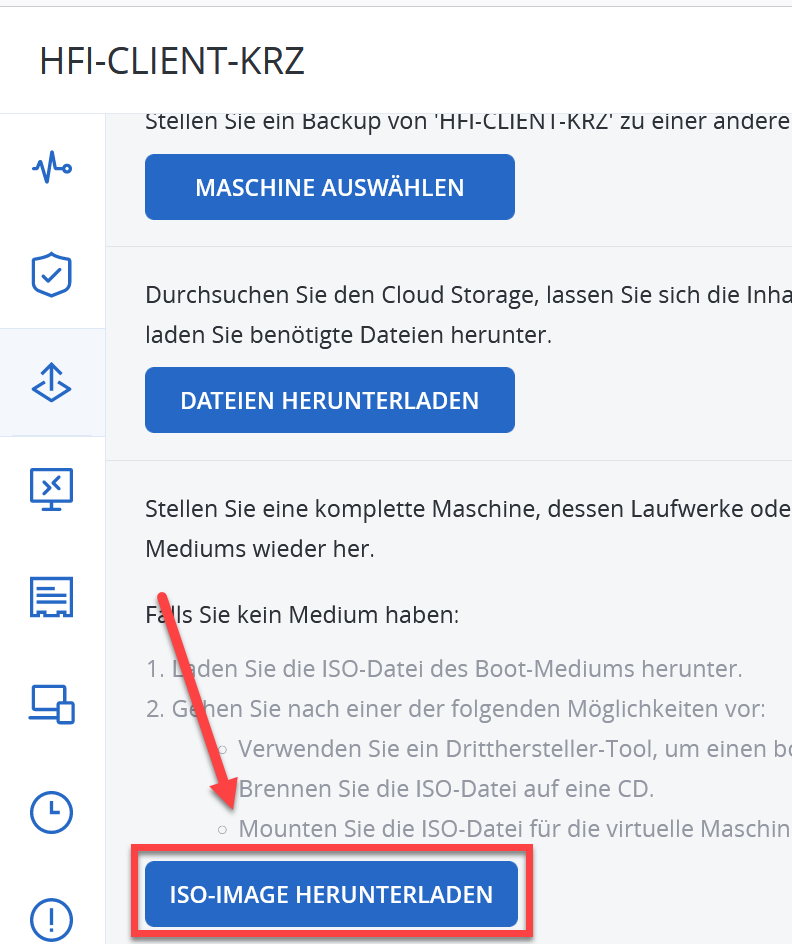The image size is (792, 944).
Task: Click the DATEIEN HERUNTERLADEN button
Action: tap(329, 400)
